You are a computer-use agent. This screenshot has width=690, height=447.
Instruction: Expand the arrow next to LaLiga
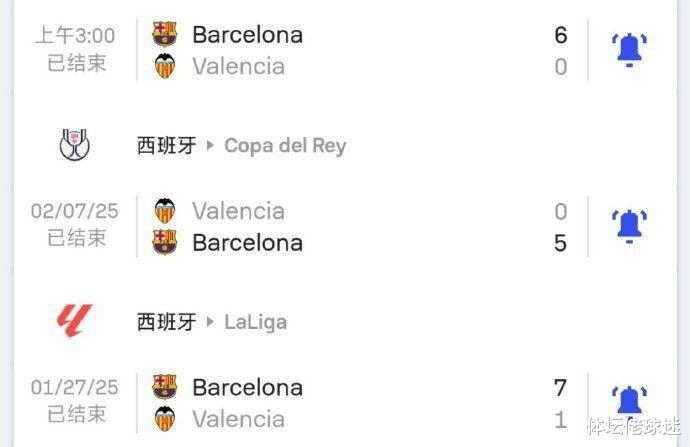210,322
